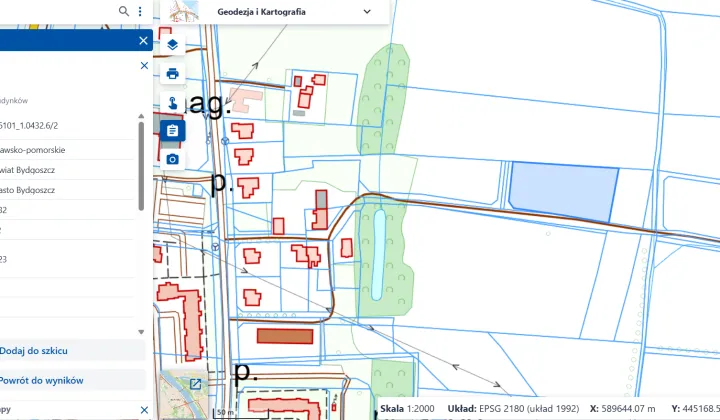720x420 pixels.
Task: Open the map layers tool
Action: pyautogui.click(x=173, y=45)
